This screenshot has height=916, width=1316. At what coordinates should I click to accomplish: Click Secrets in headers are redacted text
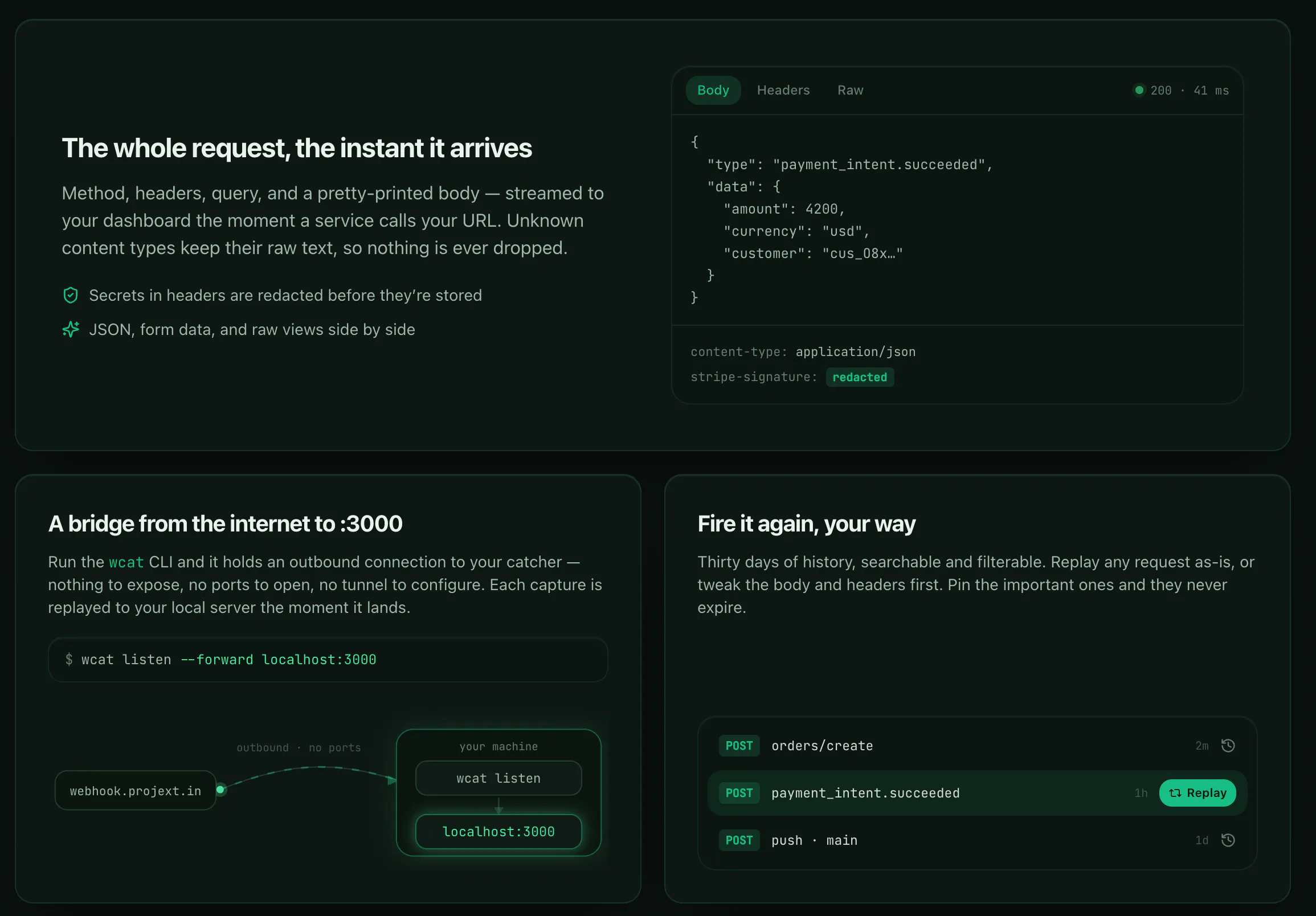tap(285, 295)
